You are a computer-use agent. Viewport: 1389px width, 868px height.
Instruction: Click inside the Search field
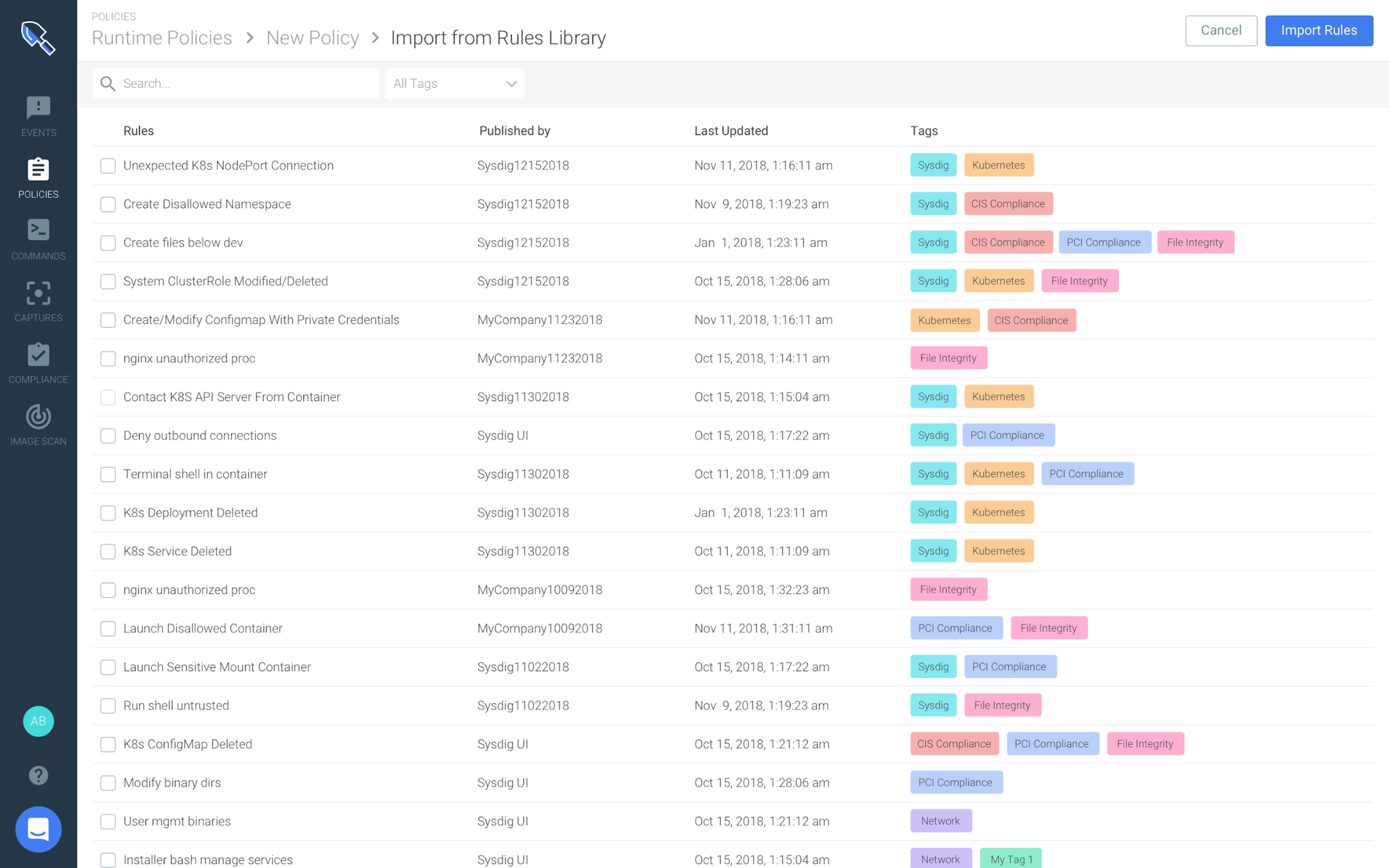[235, 84]
